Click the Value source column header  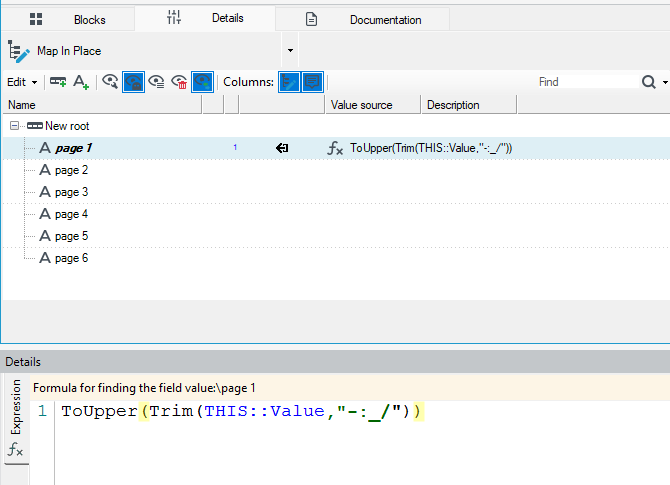[x=373, y=105]
